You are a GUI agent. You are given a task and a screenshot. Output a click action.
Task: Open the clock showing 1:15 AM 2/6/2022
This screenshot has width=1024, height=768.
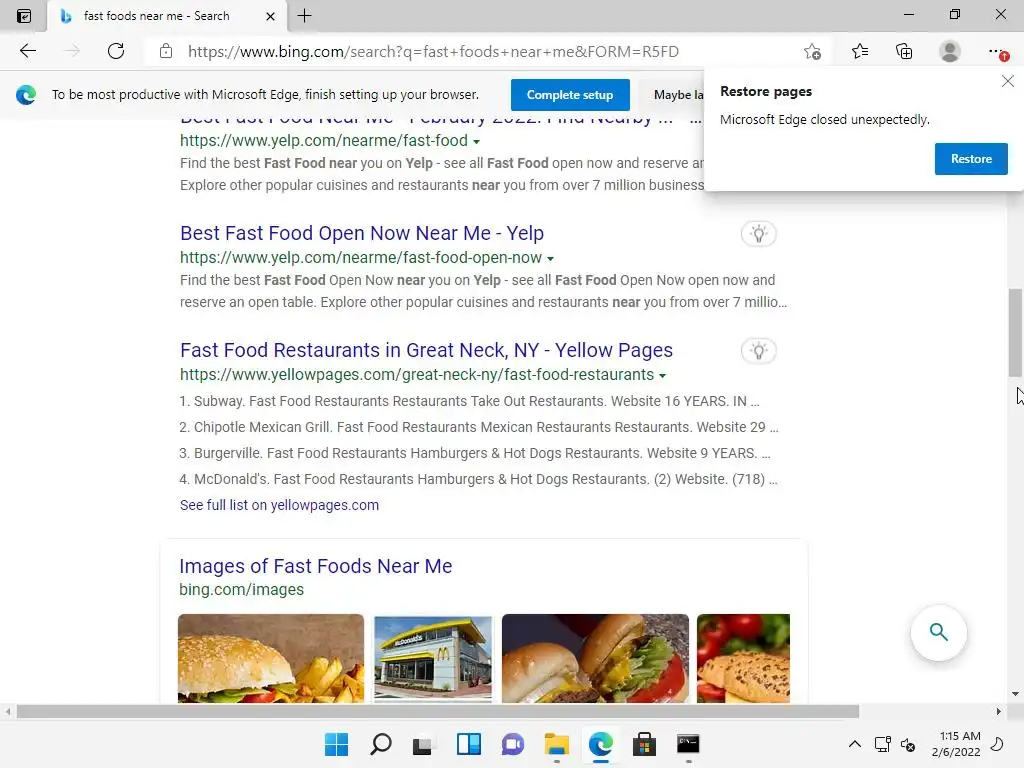click(x=956, y=744)
